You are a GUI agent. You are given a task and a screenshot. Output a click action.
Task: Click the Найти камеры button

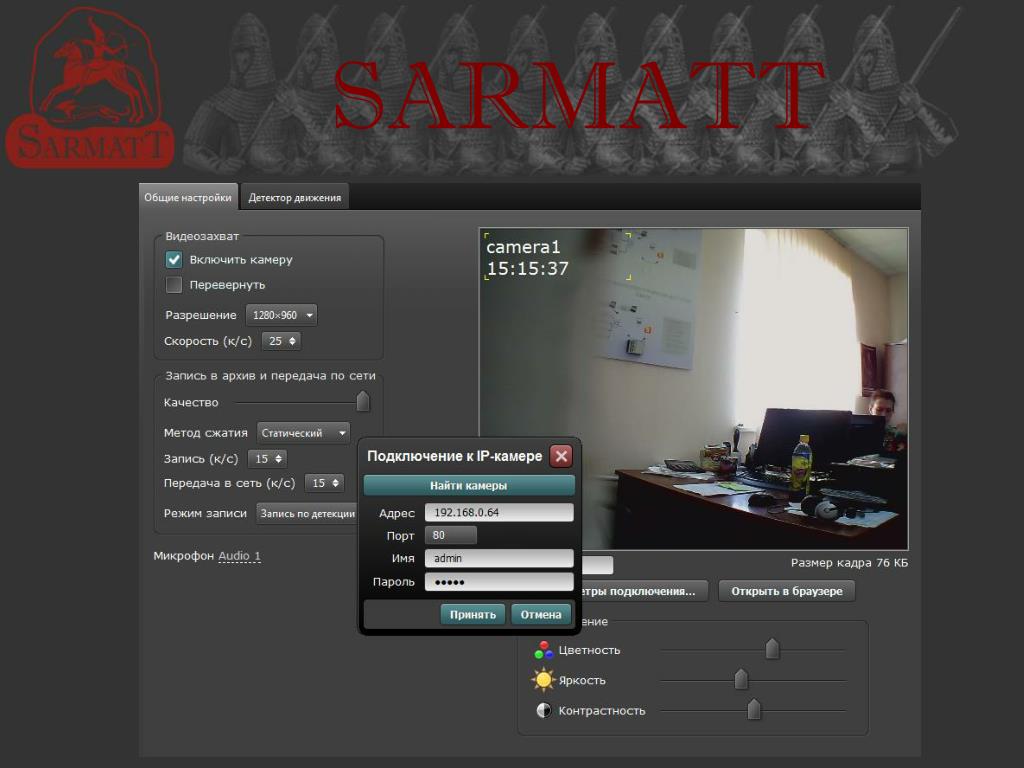tap(469, 485)
